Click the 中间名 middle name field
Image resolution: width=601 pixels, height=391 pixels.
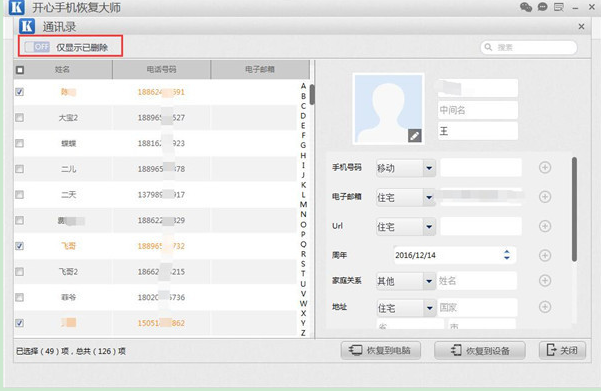(x=478, y=110)
